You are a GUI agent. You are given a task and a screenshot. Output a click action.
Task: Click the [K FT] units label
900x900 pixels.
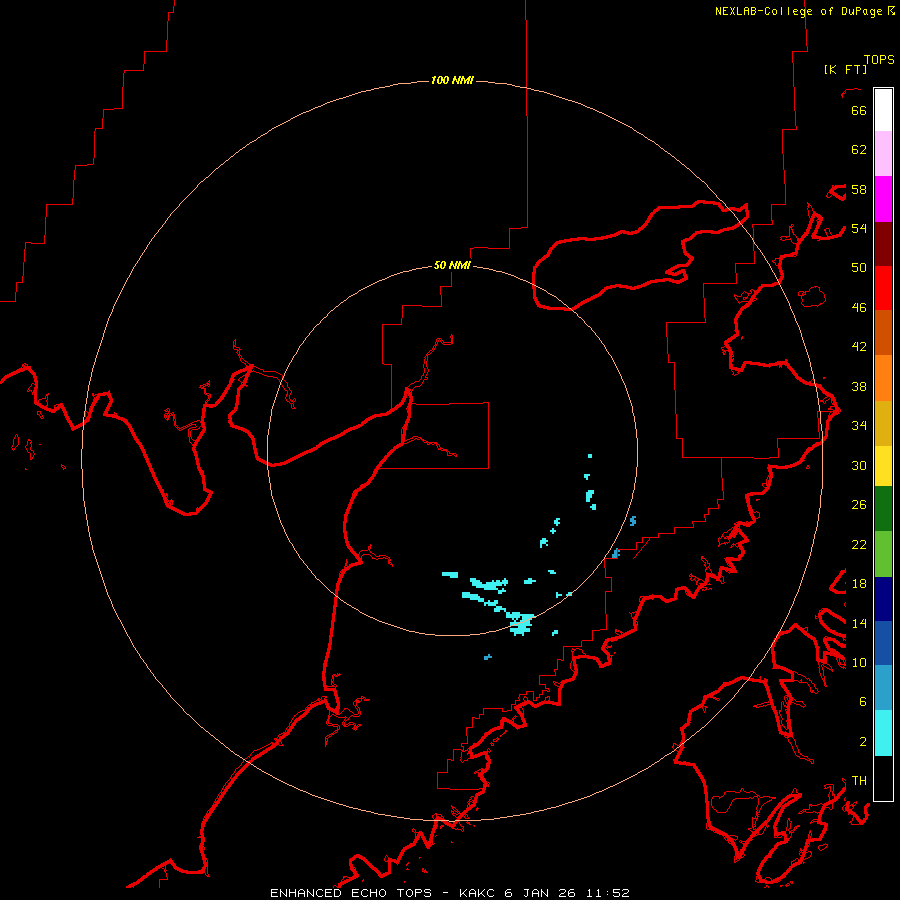point(845,69)
